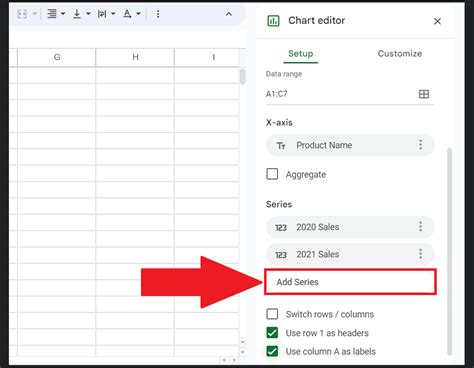Click the merge cells icon
Viewport: 474px width, 368px height.
click(22, 14)
